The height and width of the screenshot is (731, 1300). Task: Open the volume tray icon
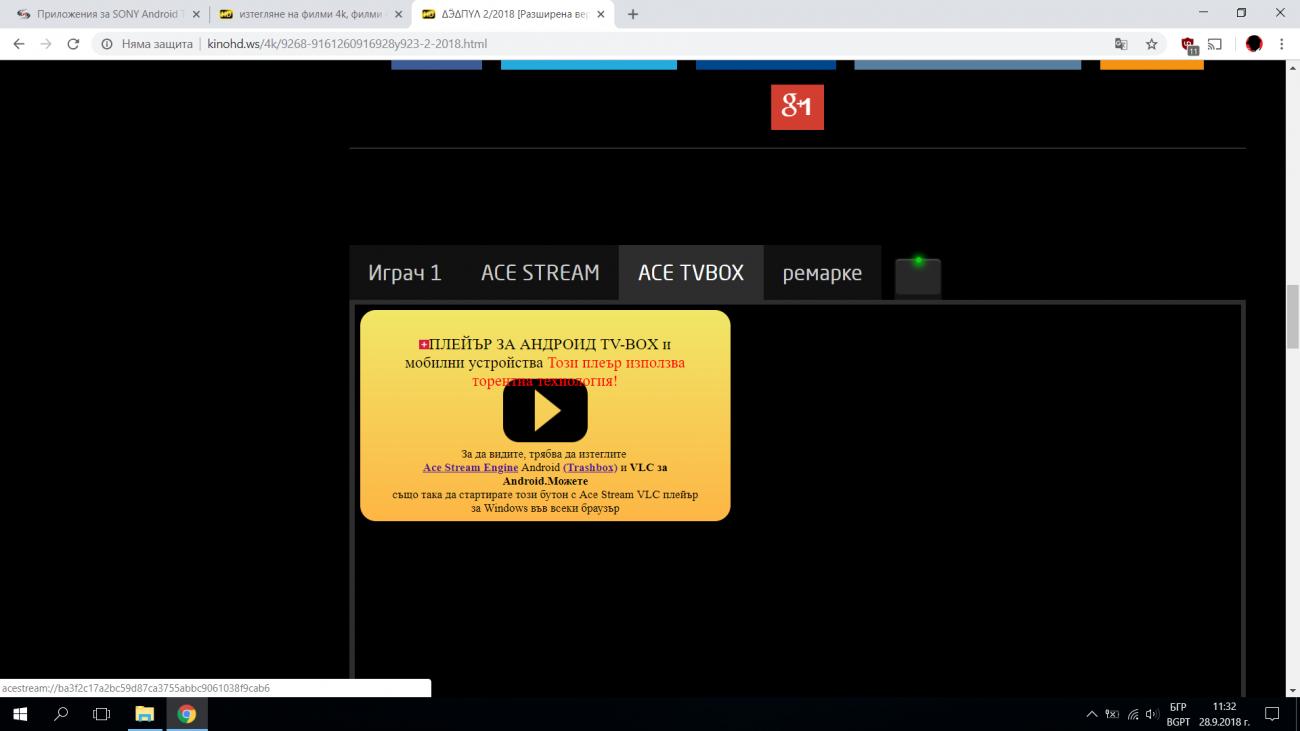[x=1152, y=714]
